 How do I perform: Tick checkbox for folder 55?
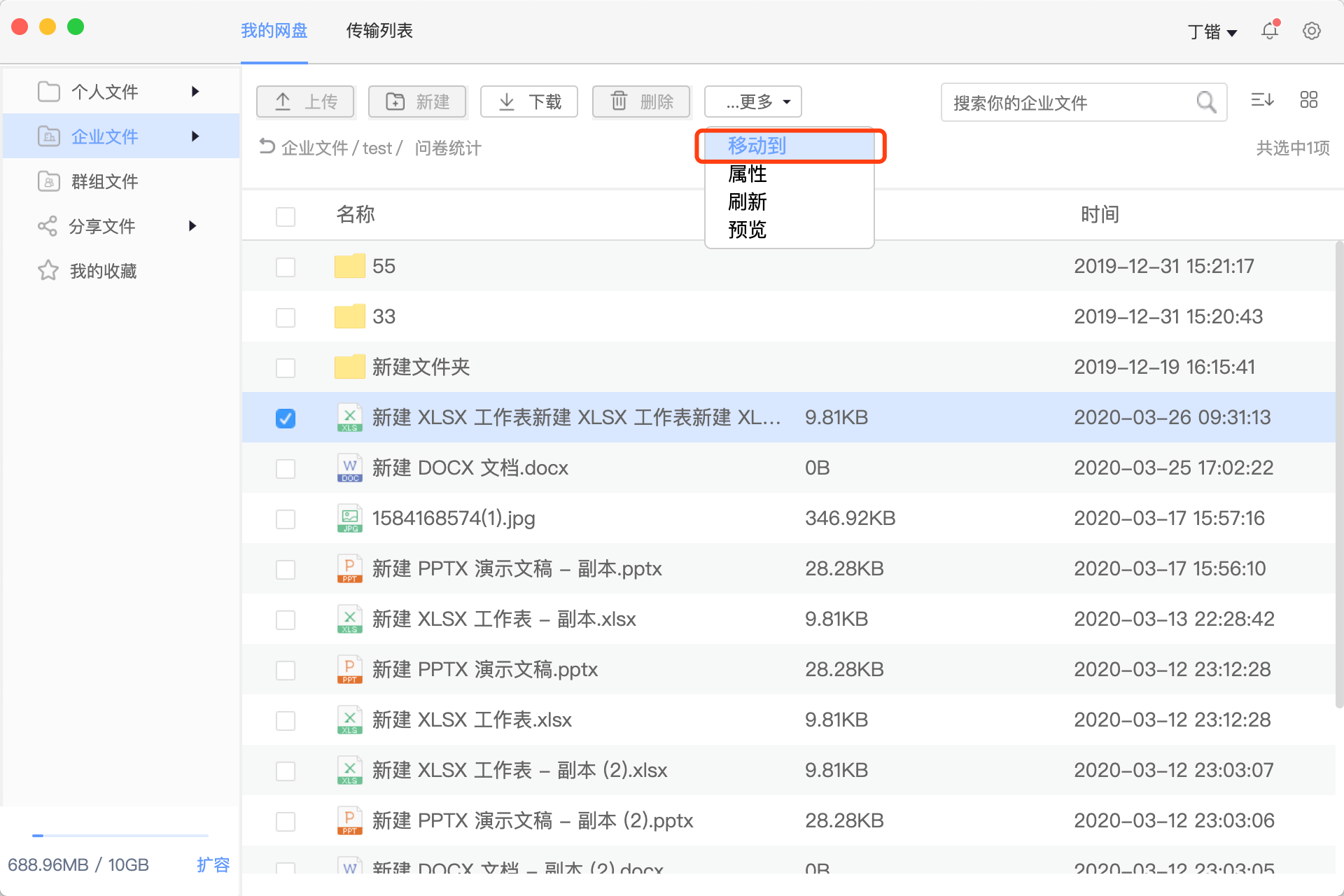(x=286, y=267)
